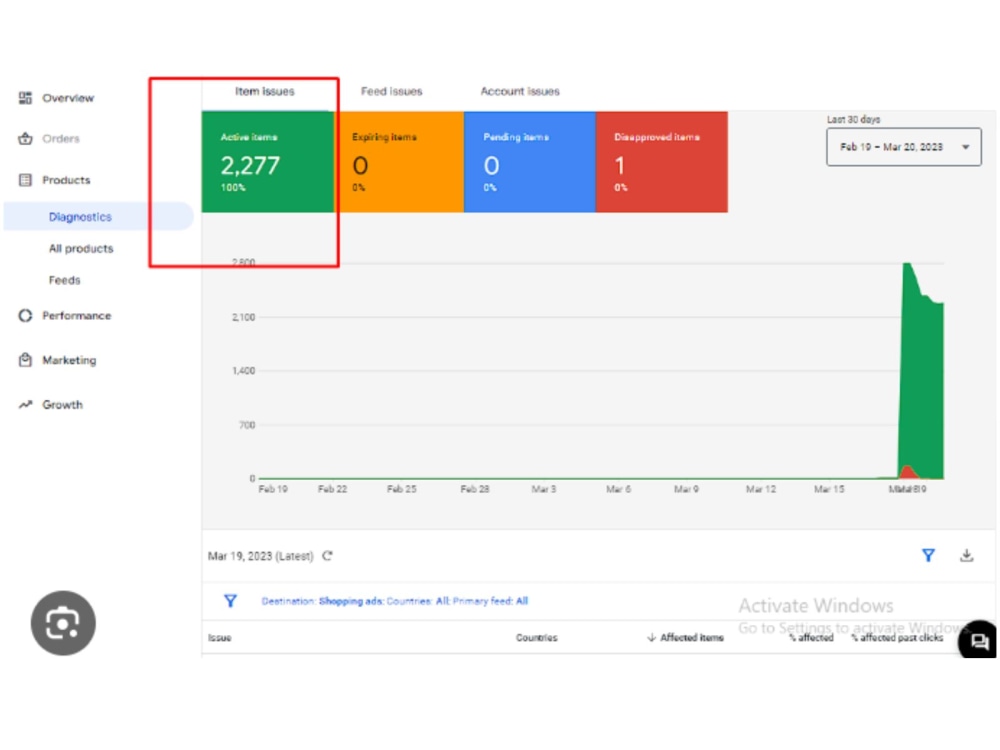Open Overview in the sidebar
The height and width of the screenshot is (750, 1000).
pyautogui.click(x=68, y=98)
